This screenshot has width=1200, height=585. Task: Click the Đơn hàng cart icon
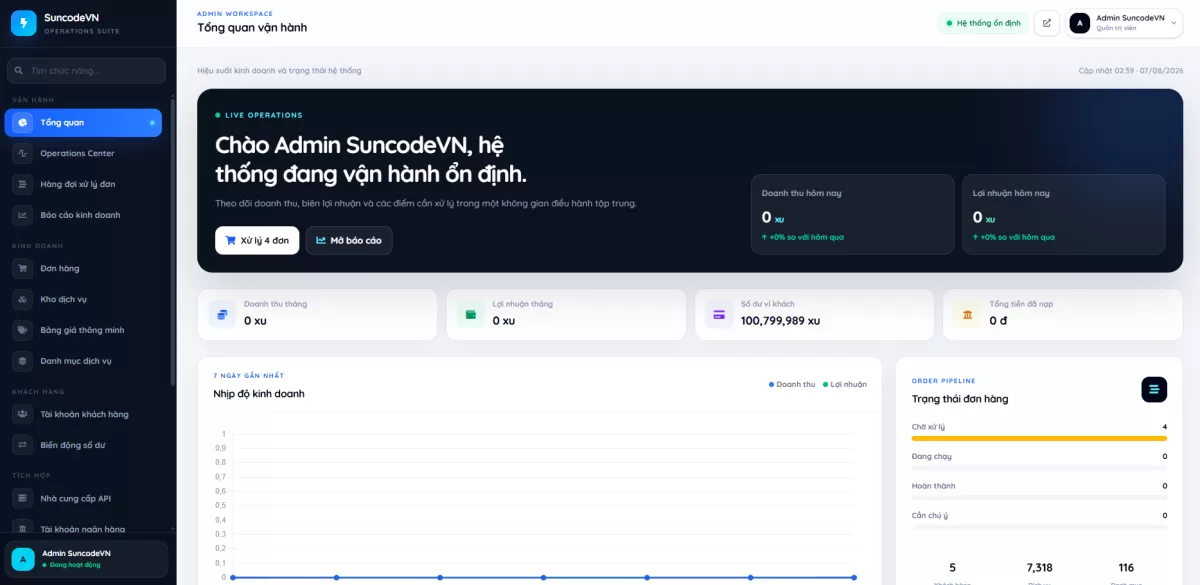23,268
